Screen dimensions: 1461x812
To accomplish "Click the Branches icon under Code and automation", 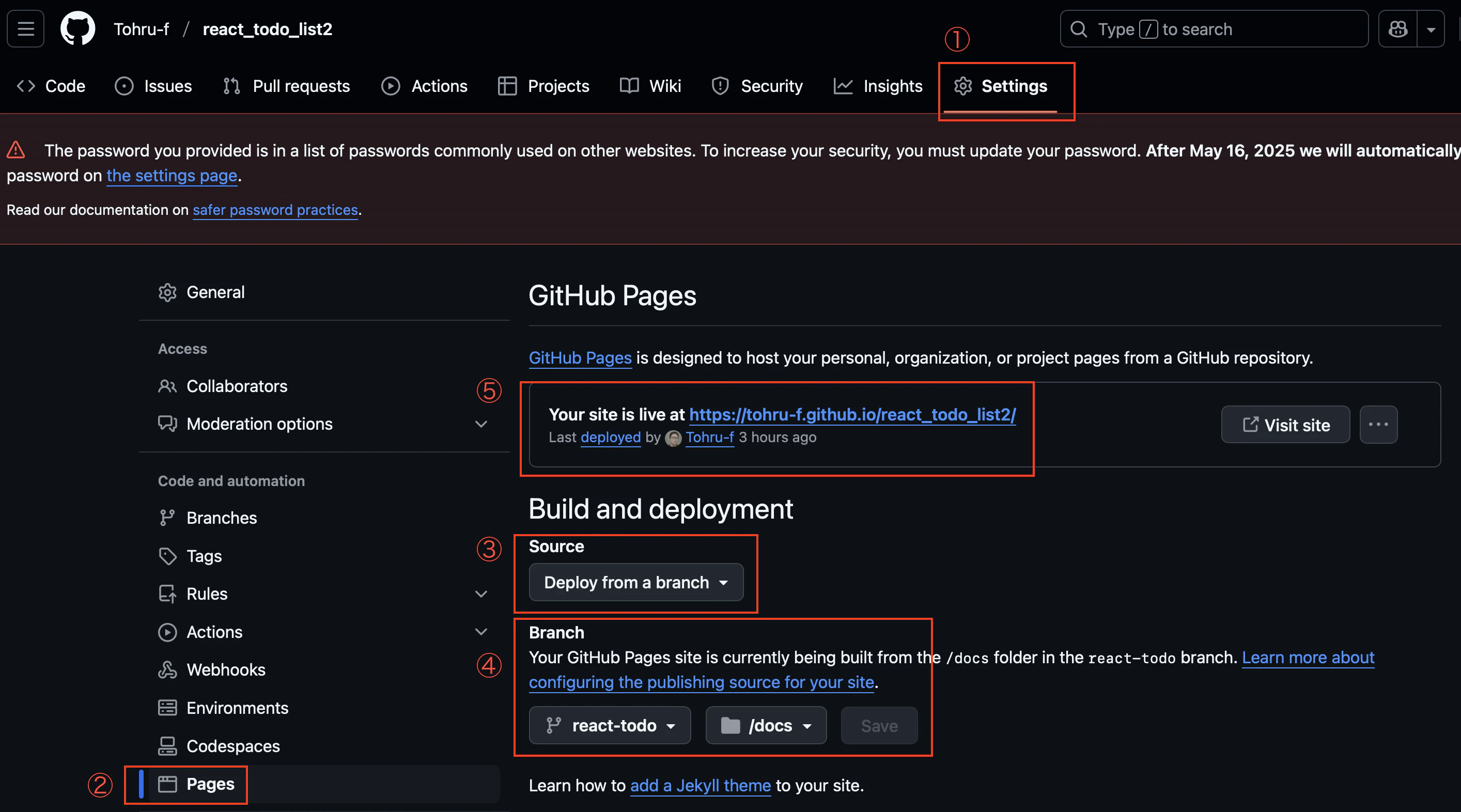I will 168,517.
